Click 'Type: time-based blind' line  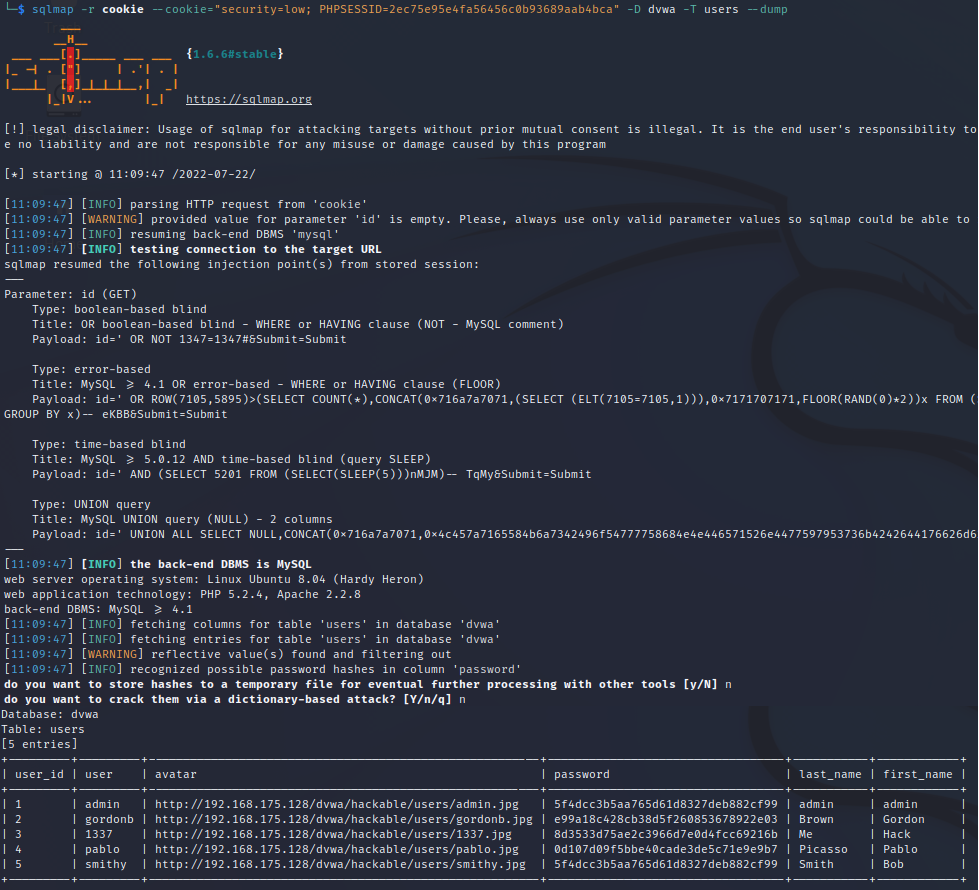tap(109, 444)
